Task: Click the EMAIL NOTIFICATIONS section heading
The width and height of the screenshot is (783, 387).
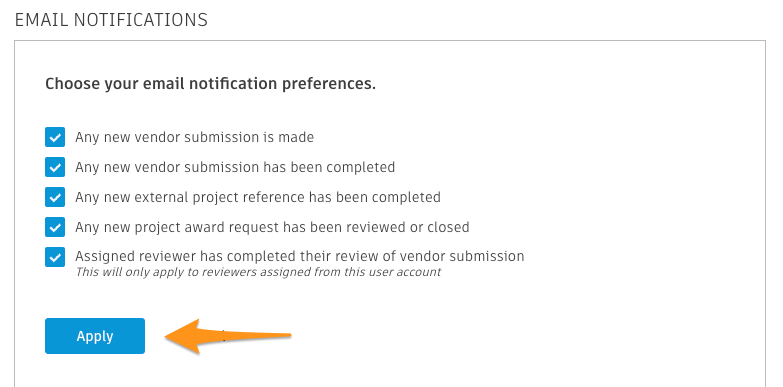Action: pyautogui.click(x=111, y=20)
